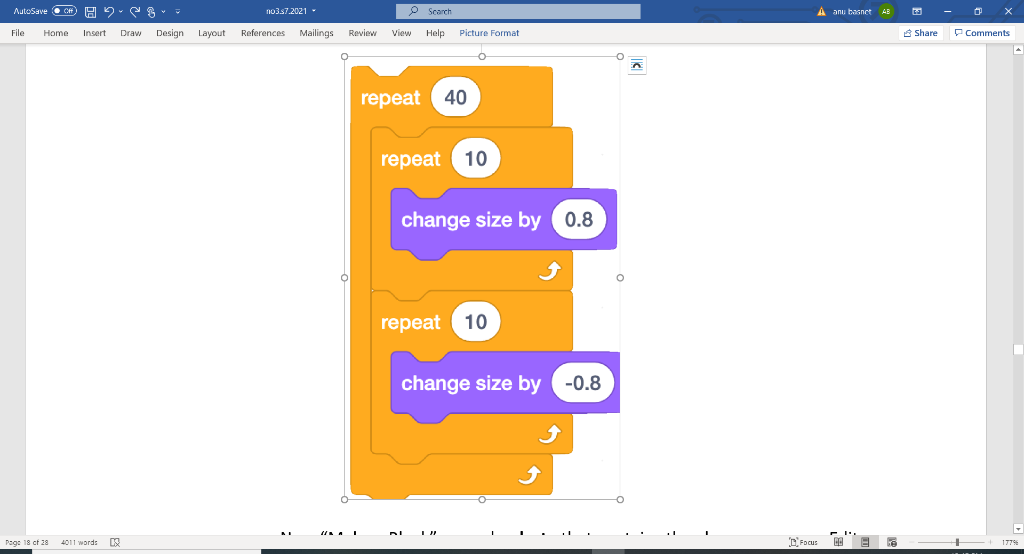Open the Touch/Mouse mode dropdown arrow
1024x554 pixels.
click(163, 11)
